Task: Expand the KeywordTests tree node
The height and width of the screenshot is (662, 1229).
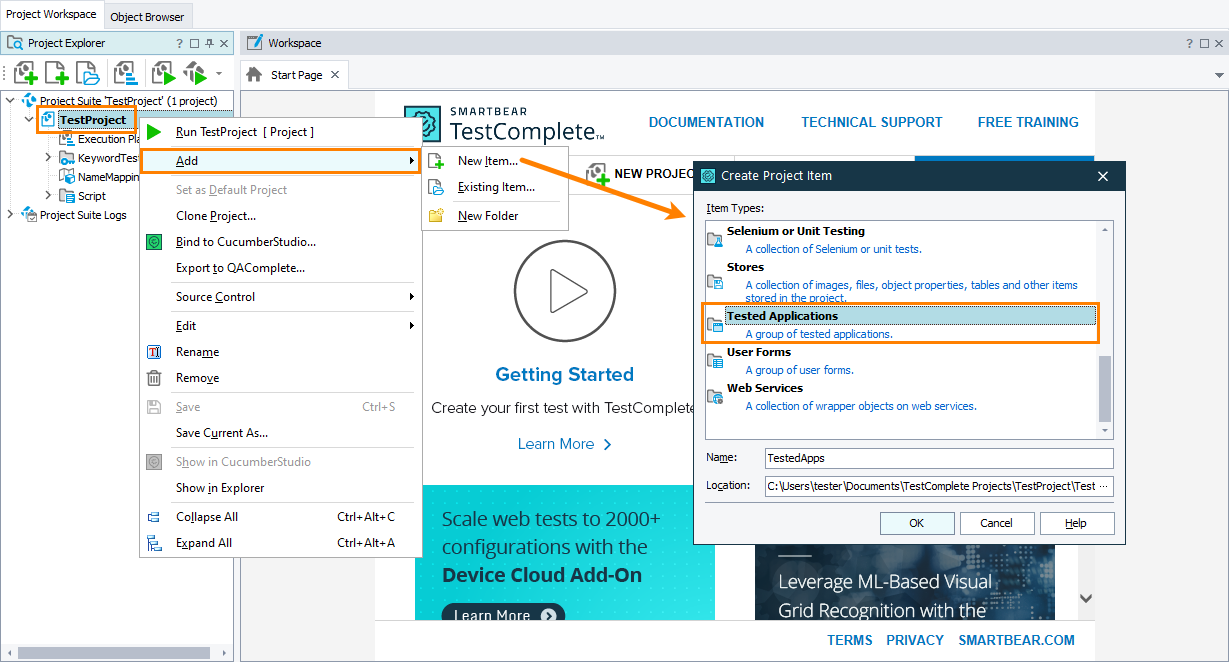Action: (47, 157)
